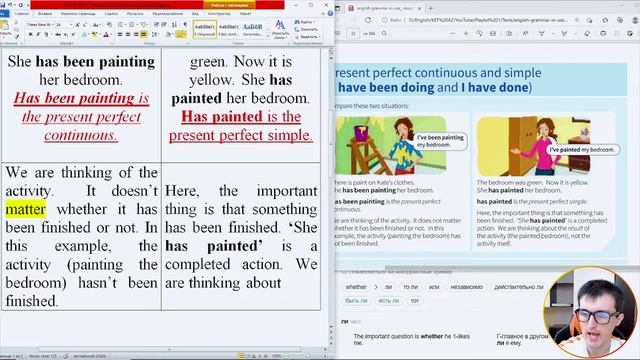Open Word Help question mark icon
Viewport: 640px width, 360px height.
coord(330,13)
